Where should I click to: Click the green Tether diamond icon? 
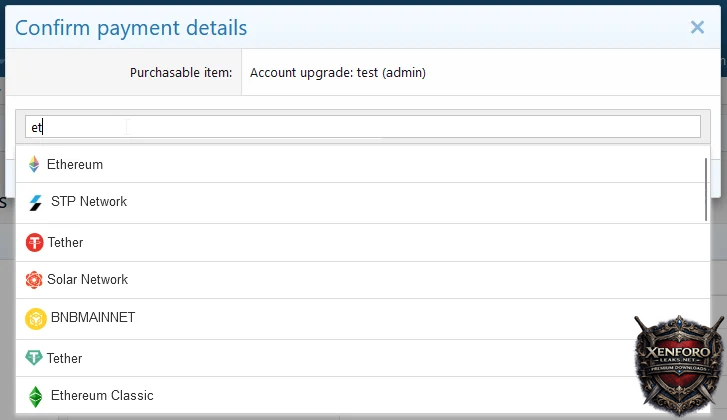(35, 358)
